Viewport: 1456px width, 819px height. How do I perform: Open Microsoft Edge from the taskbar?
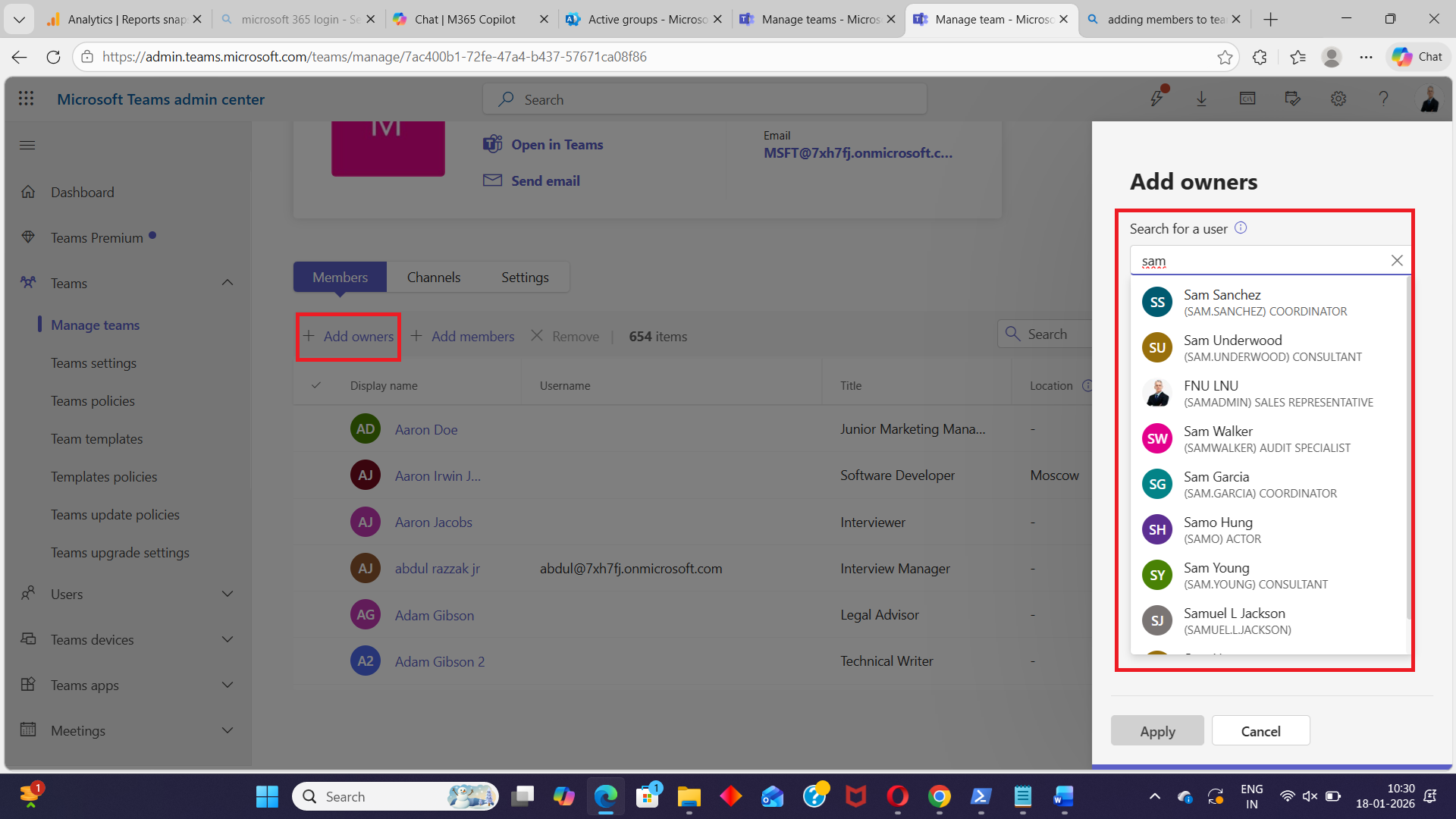pos(605,796)
